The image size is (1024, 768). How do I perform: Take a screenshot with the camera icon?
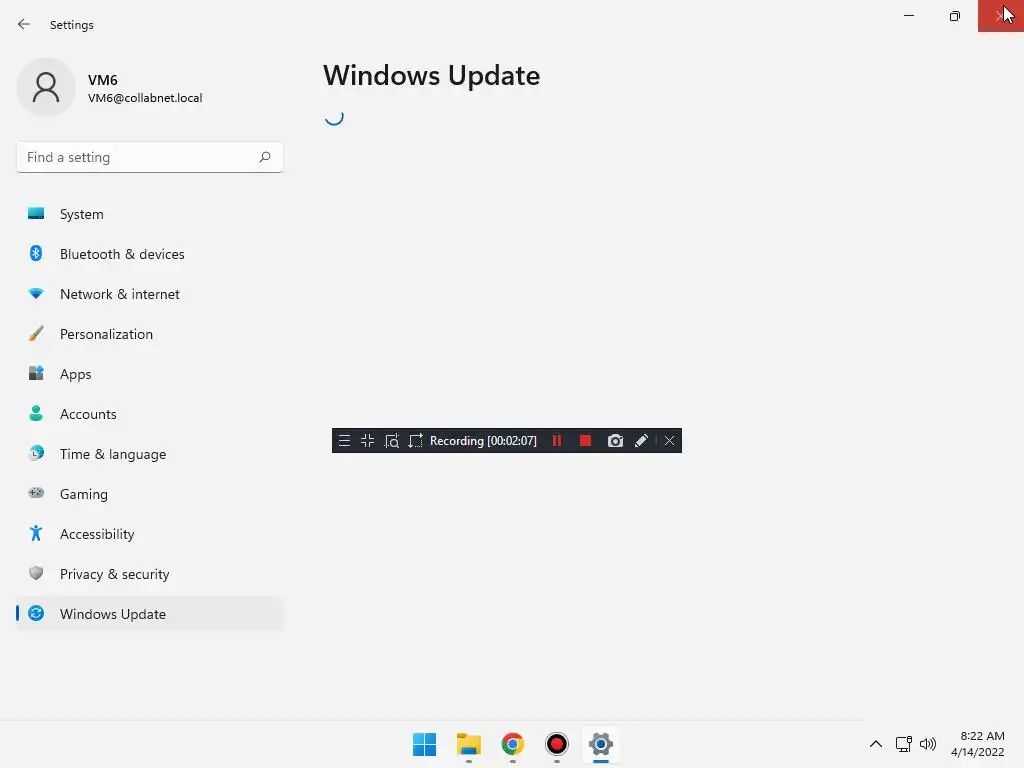615,441
